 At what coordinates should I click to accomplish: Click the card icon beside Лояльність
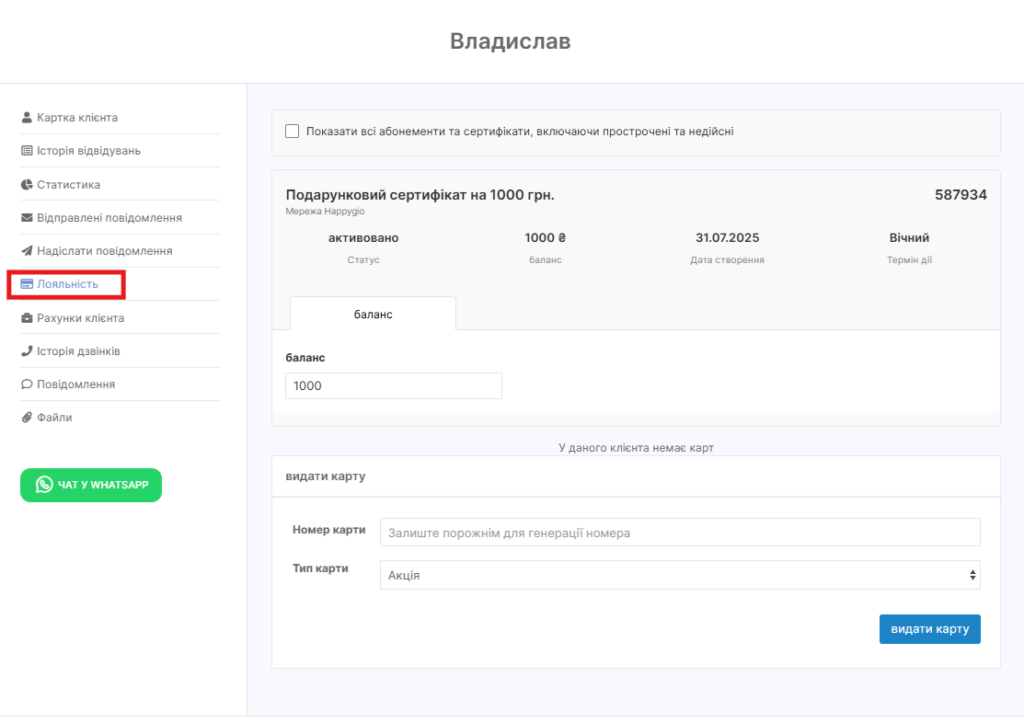click(x=27, y=284)
